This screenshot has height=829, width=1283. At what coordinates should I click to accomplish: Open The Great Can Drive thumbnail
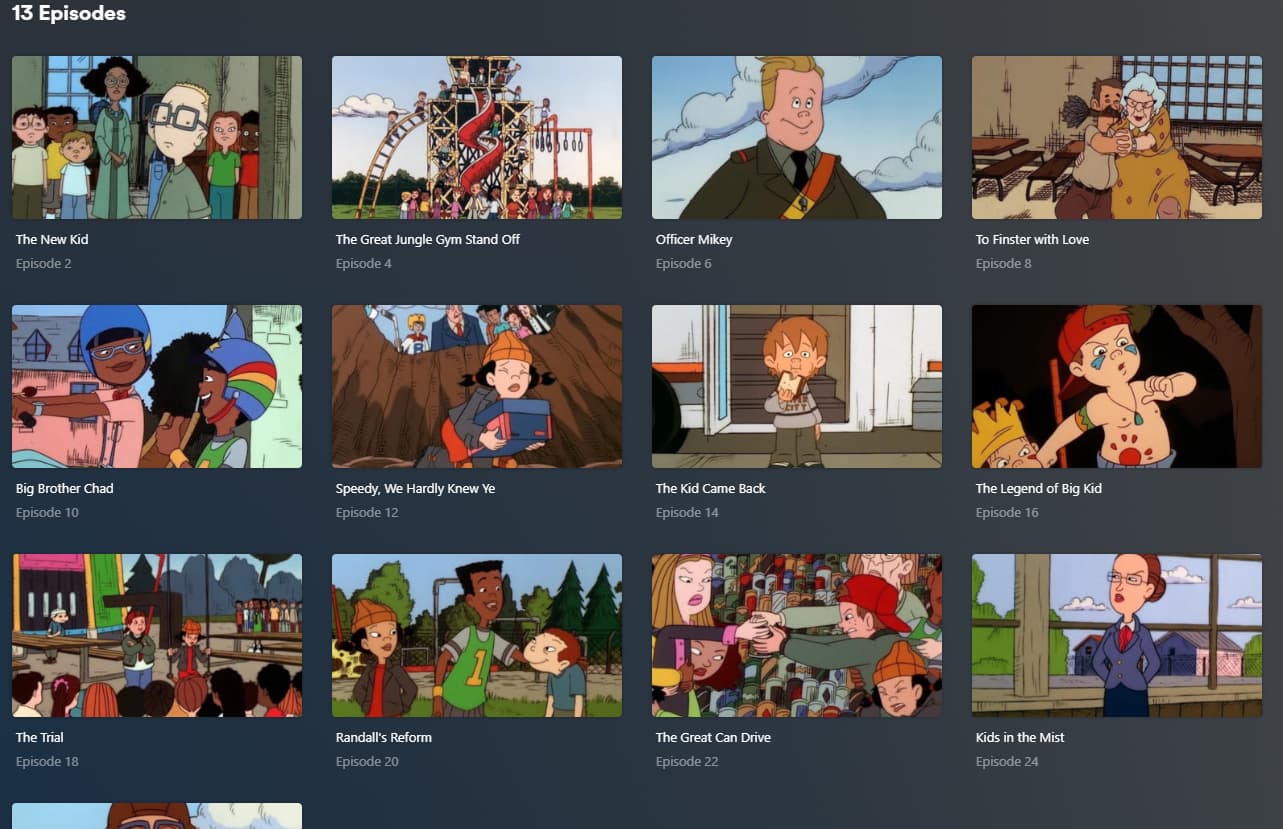click(x=797, y=635)
